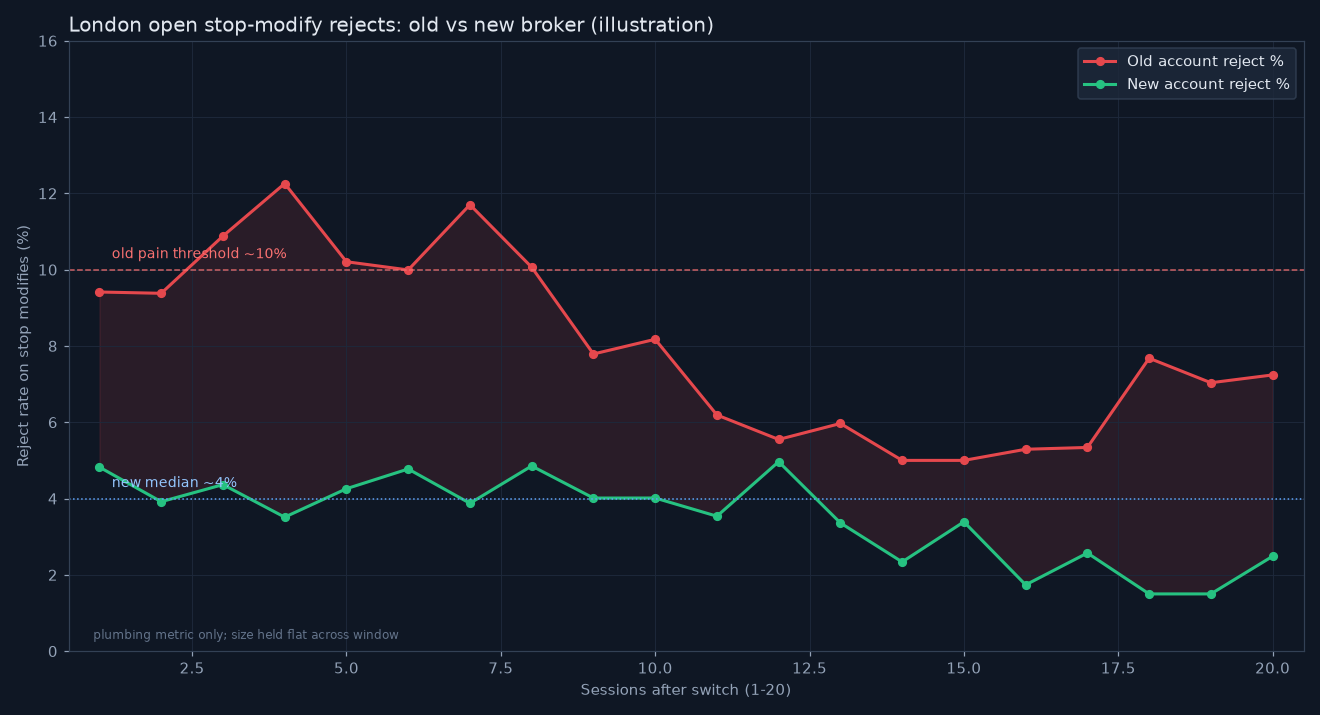Click the red data point at session 7

470,206
